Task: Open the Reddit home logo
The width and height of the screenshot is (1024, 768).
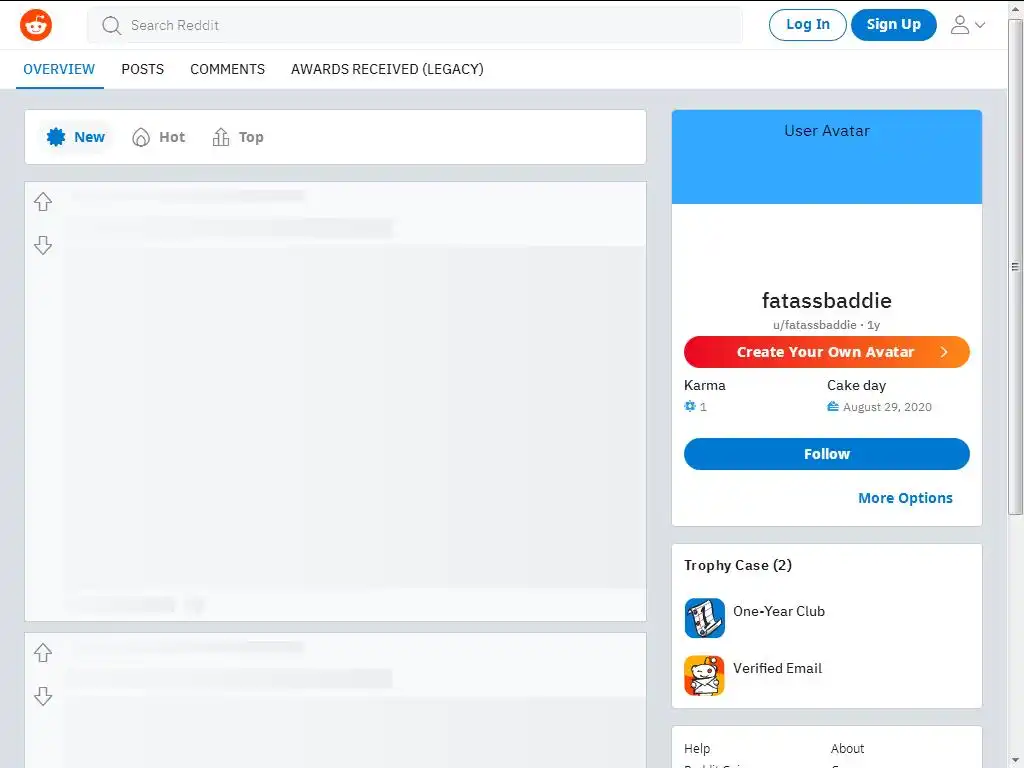Action: coord(36,25)
